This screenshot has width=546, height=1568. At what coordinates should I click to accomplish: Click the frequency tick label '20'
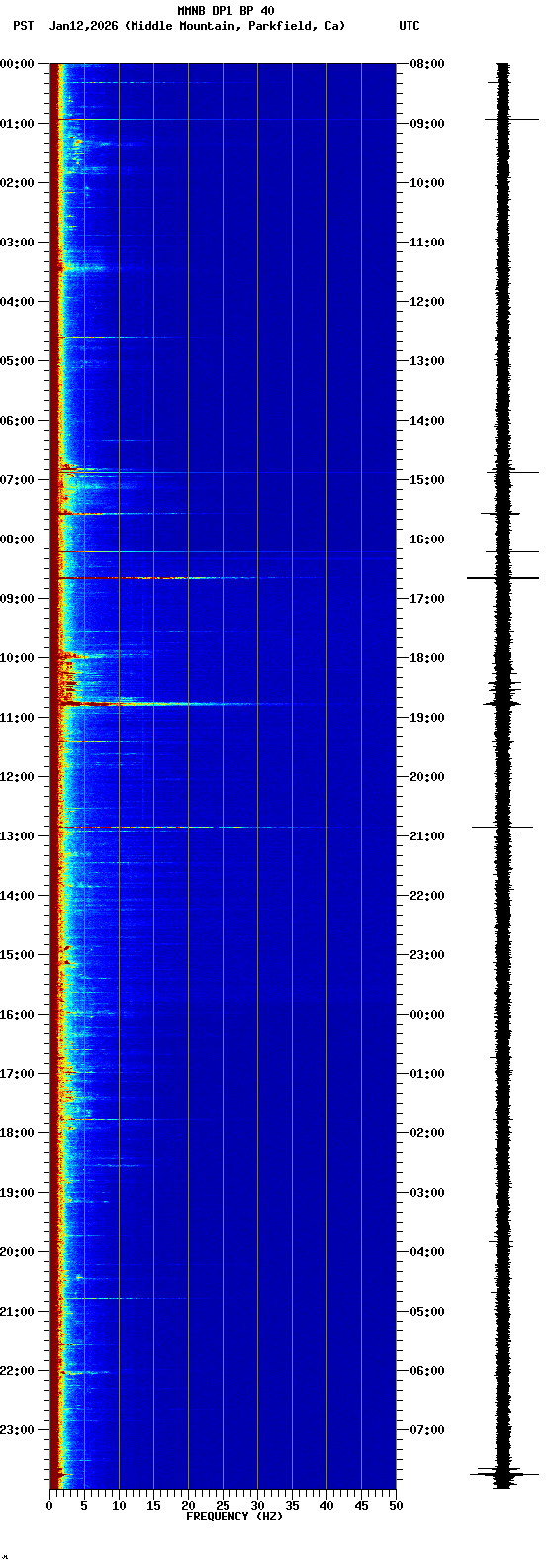[188, 1506]
